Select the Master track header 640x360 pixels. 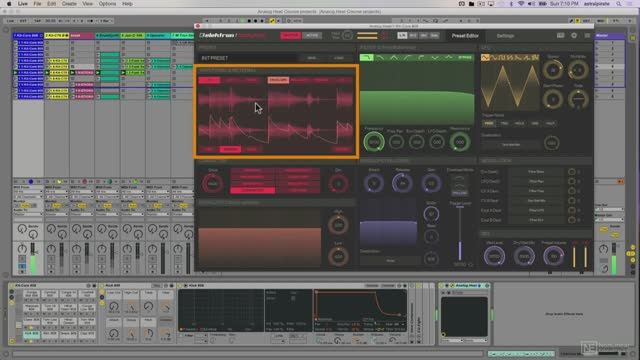(609, 36)
